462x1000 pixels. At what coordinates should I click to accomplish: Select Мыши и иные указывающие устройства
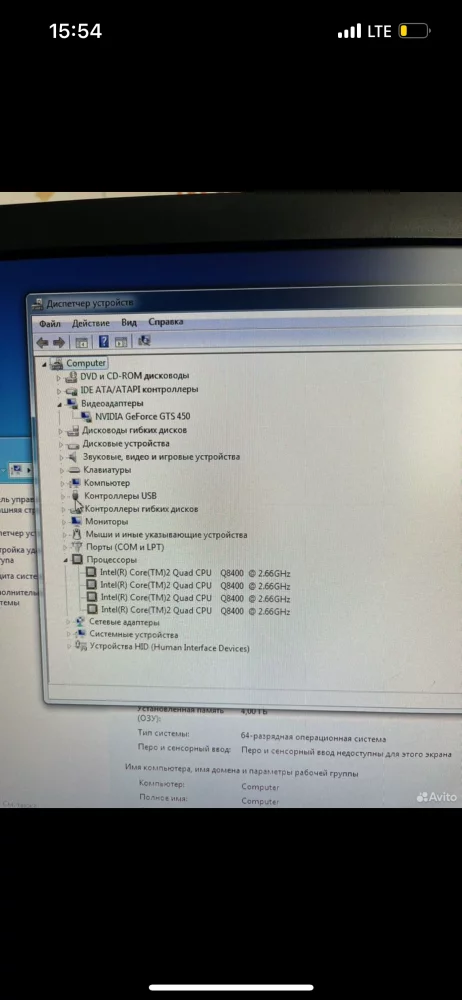pyautogui.click(x=166, y=535)
